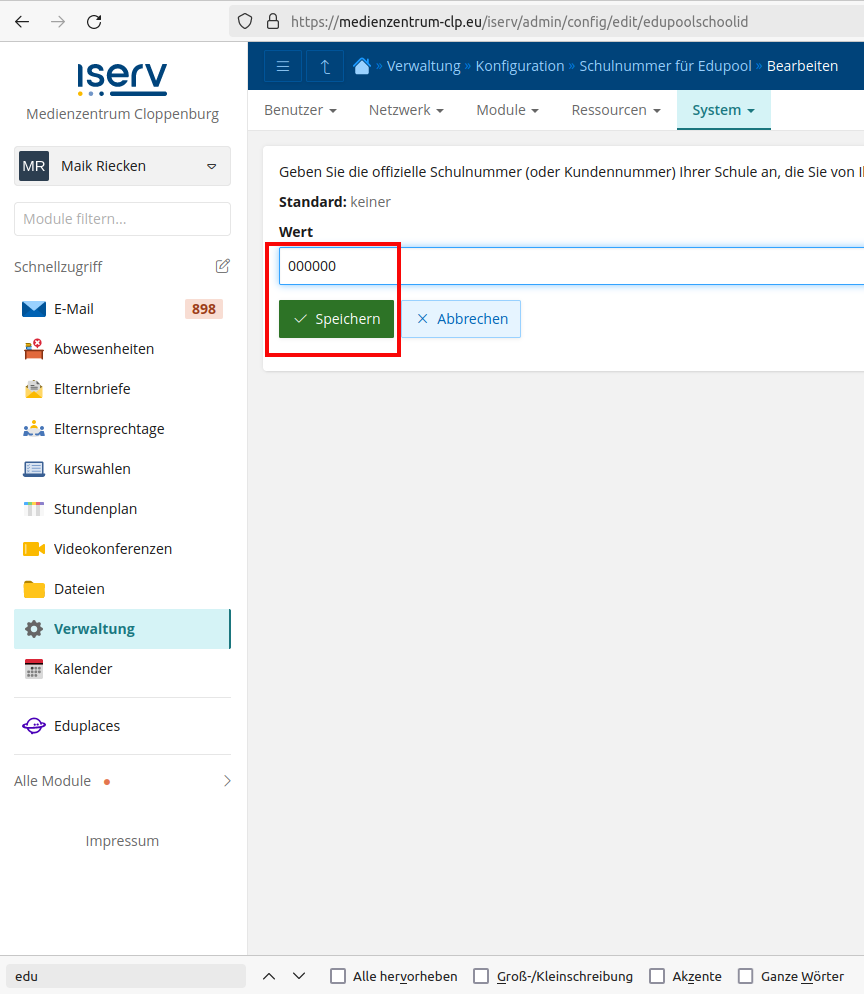This screenshot has width=864, height=994.
Task: Open the System tab menu
Action: (x=723, y=110)
